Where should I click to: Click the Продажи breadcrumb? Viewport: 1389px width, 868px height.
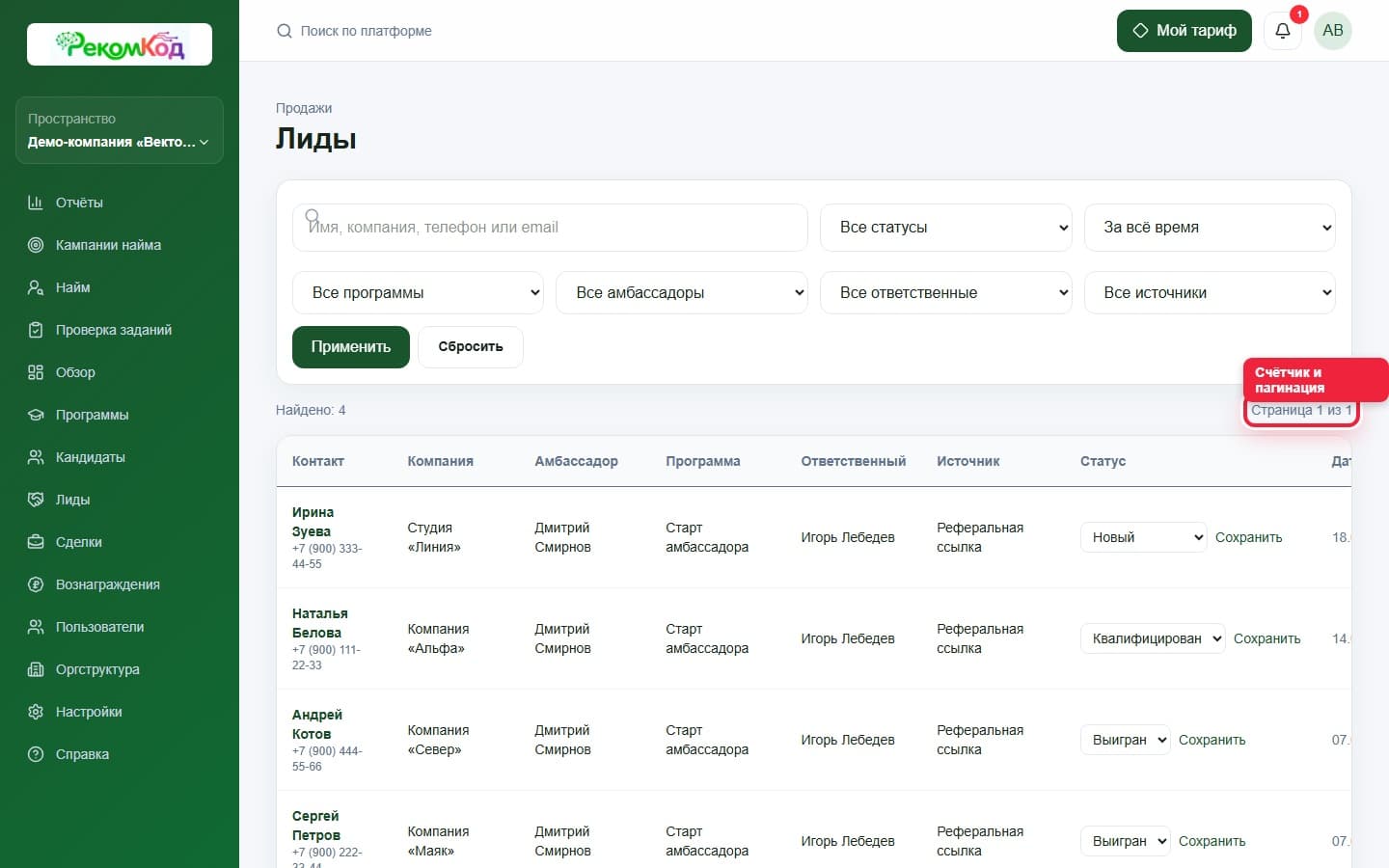pos(304,108)
